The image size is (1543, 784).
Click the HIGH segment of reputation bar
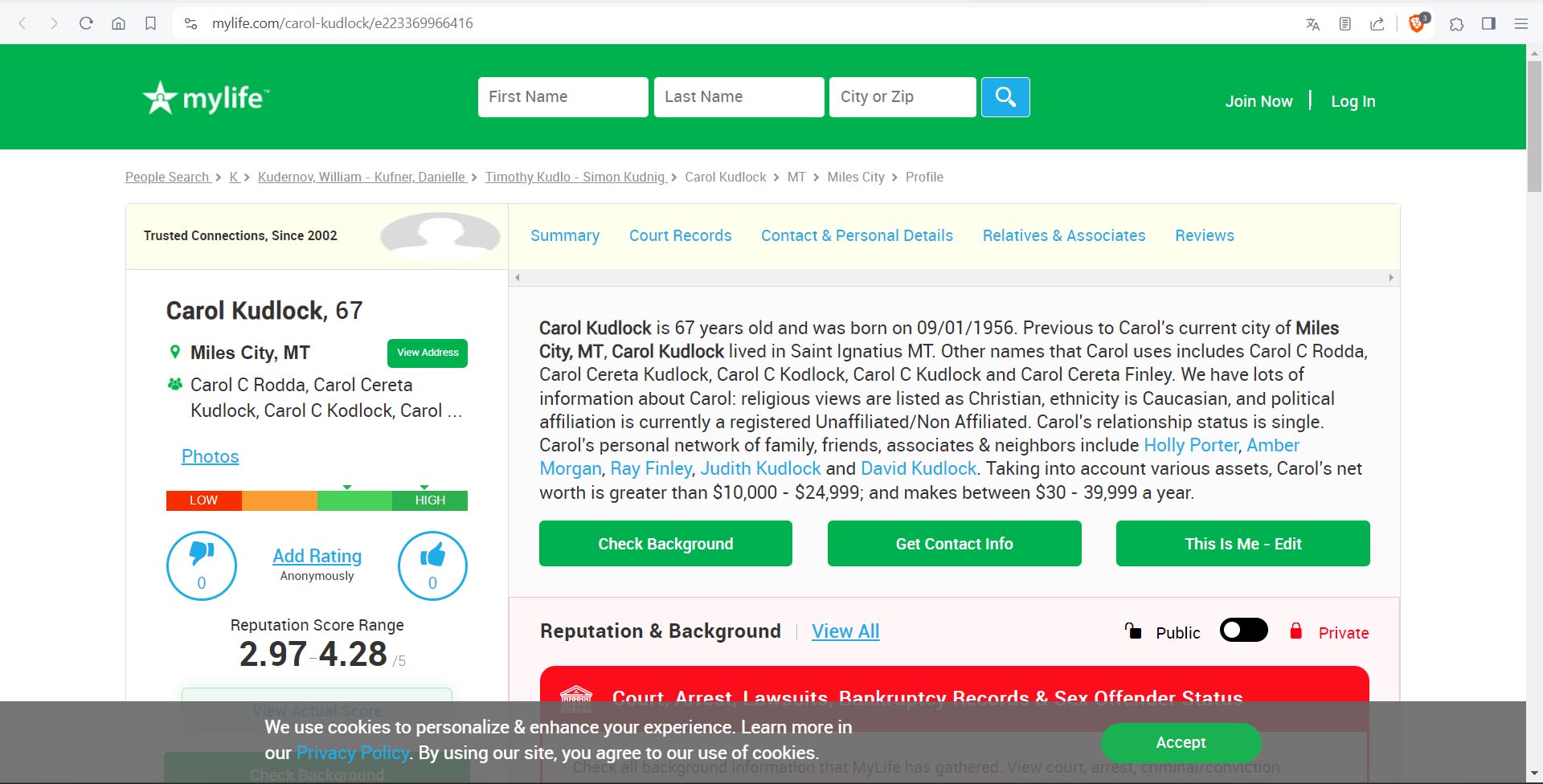(430, 500)
